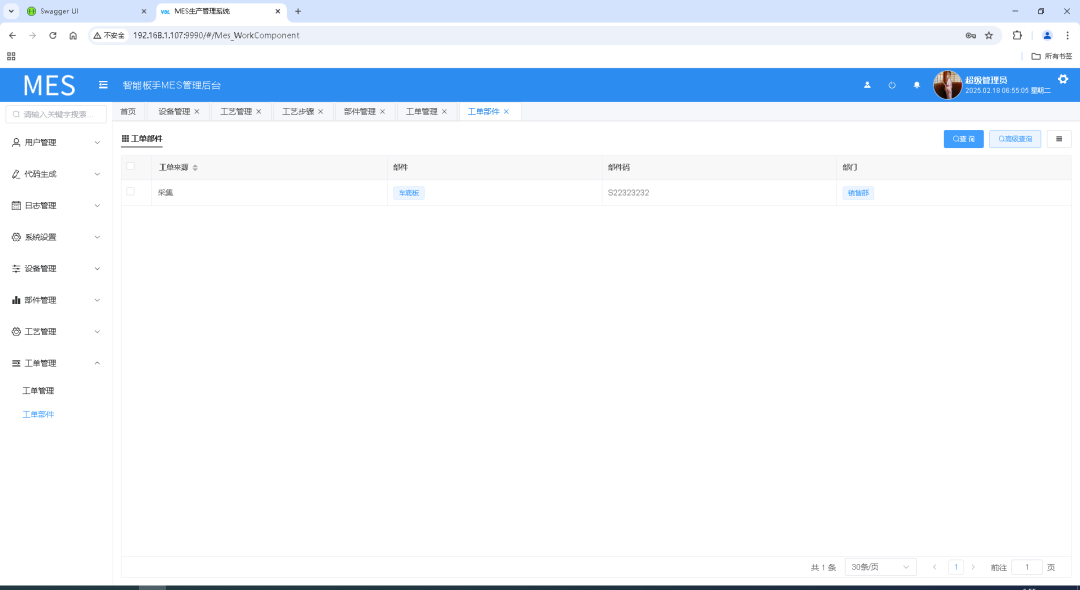The image size is (1080, 590).
Task: Open the settings gear in blue header
Action: pos(1063,79)
